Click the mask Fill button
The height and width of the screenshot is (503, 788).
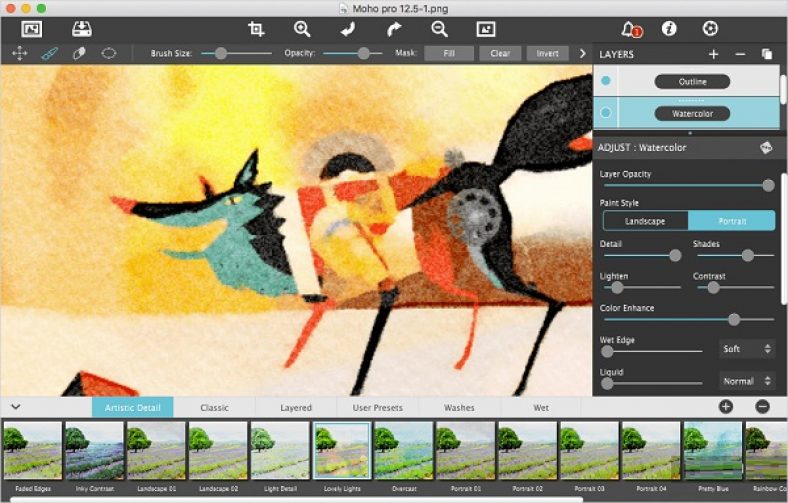(449, 53)
